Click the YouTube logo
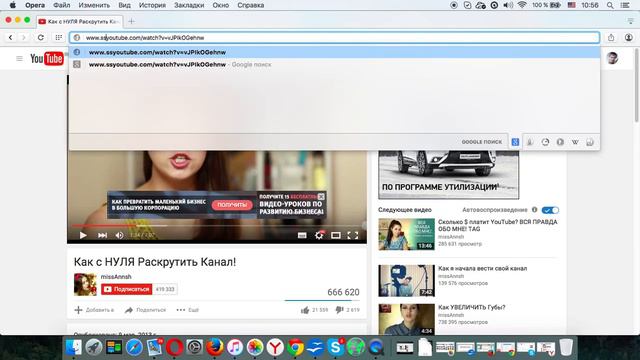 coord(47,59)
